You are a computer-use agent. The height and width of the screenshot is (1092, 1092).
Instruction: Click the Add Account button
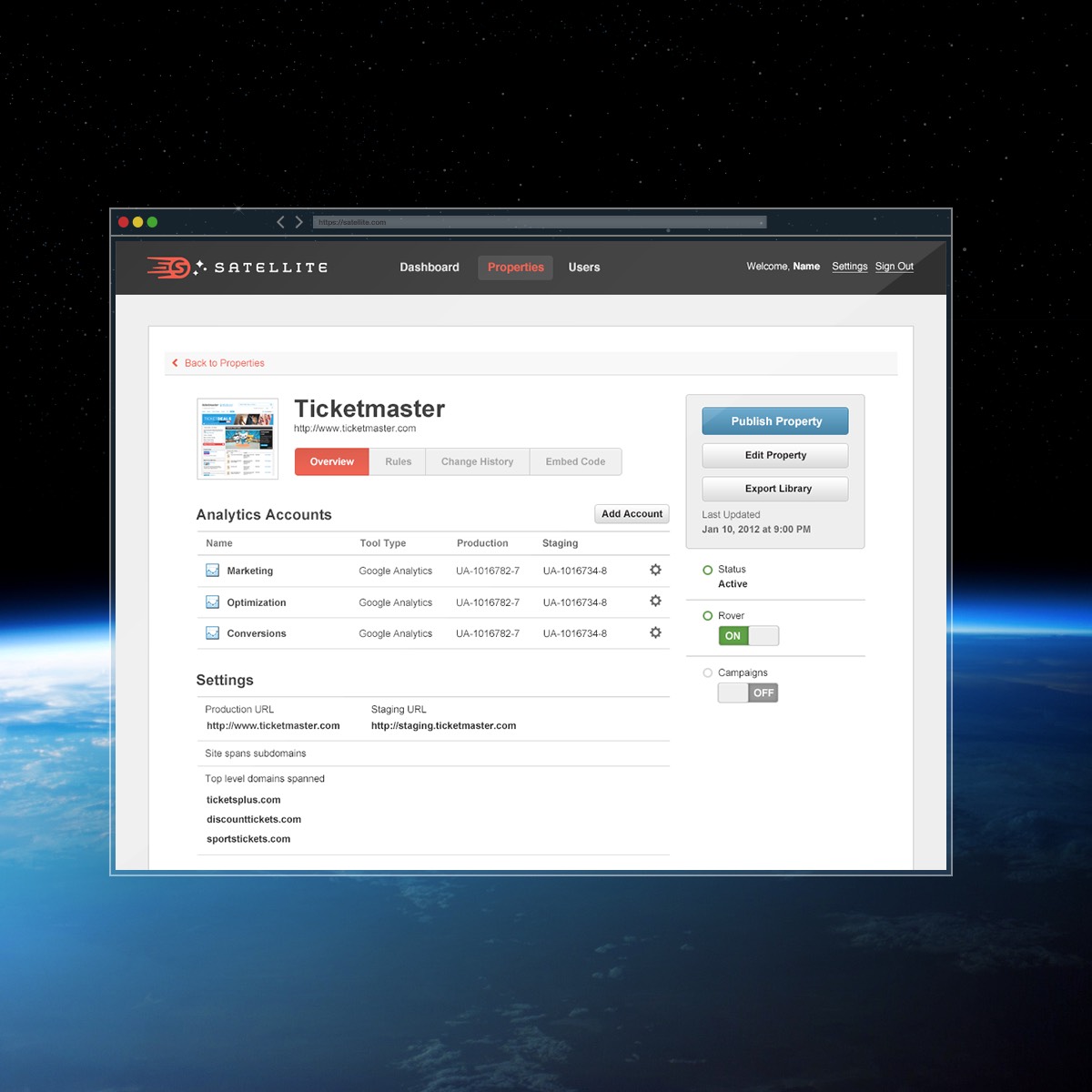click(x=632, y=514)
